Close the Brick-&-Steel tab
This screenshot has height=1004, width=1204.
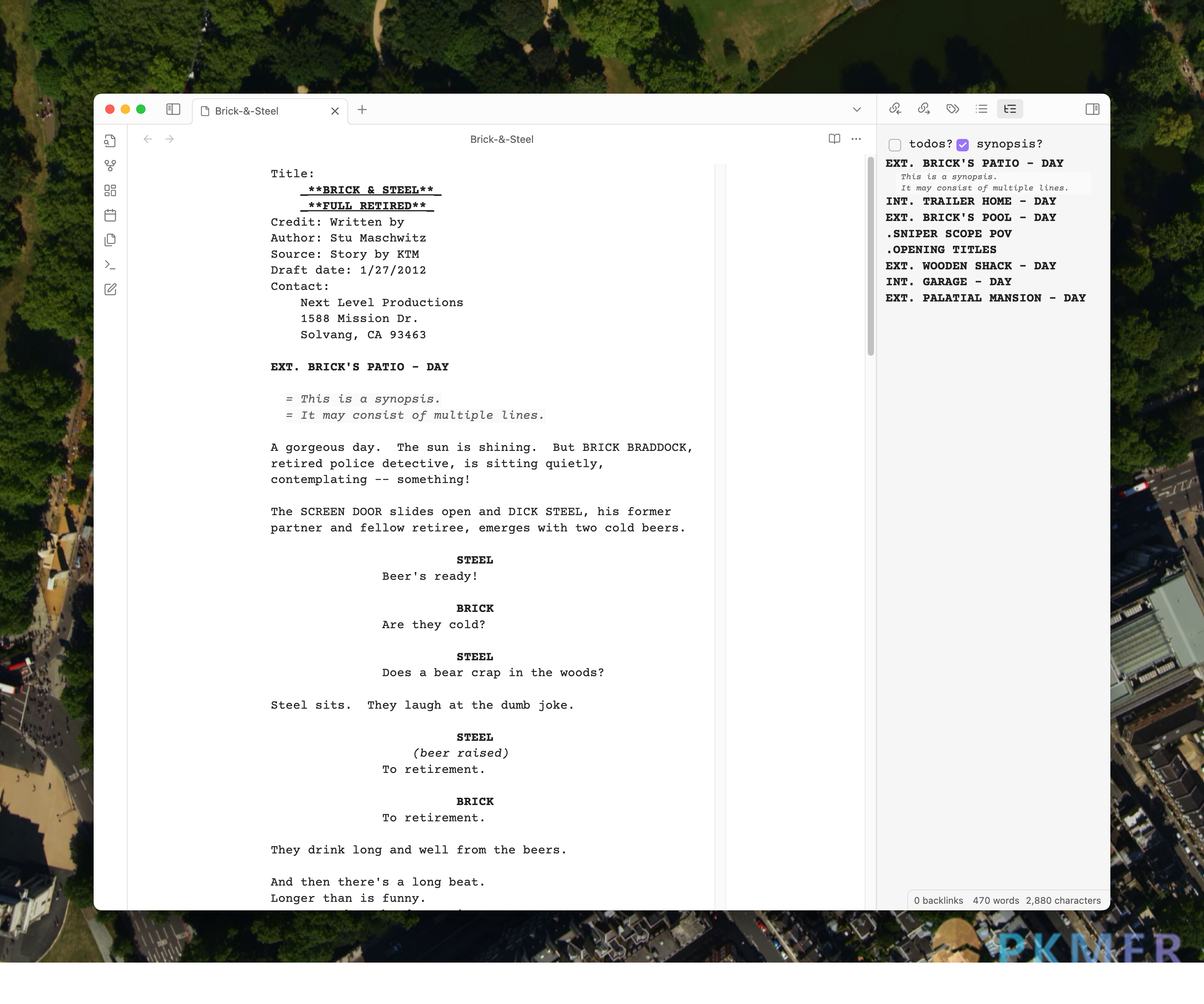[335, 111]
